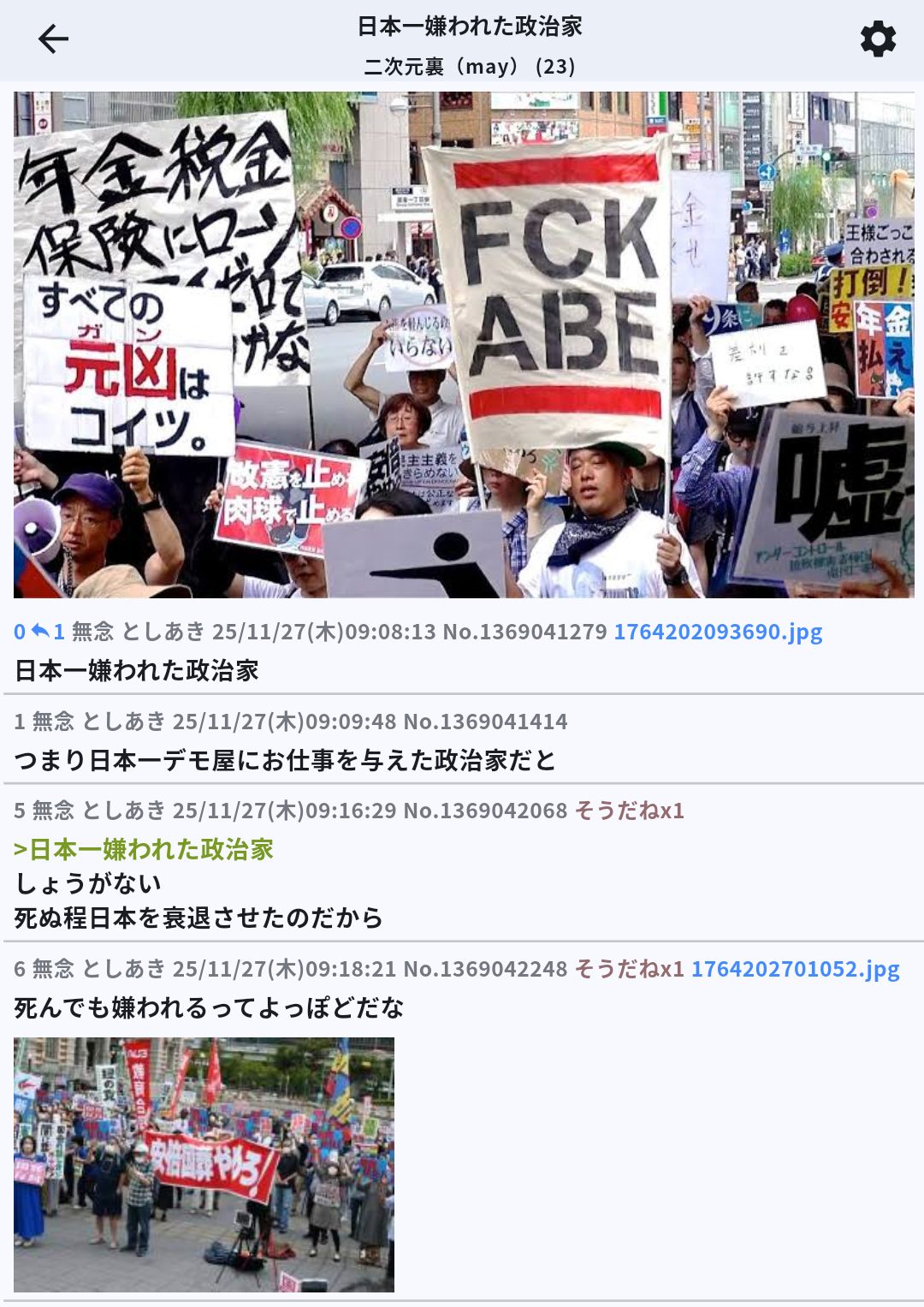Tap そうだねx1 on post 6
Image resolution: width=924 pixels, height=1307 pixels.
point(629,969)
